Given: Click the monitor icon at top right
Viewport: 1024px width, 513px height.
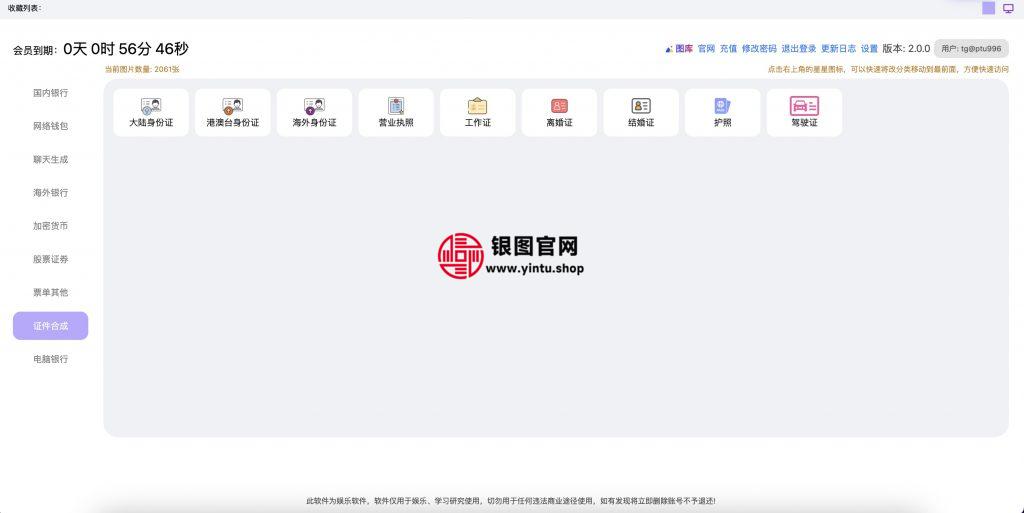Looking at the screenshot, I should click(1008, 8).
